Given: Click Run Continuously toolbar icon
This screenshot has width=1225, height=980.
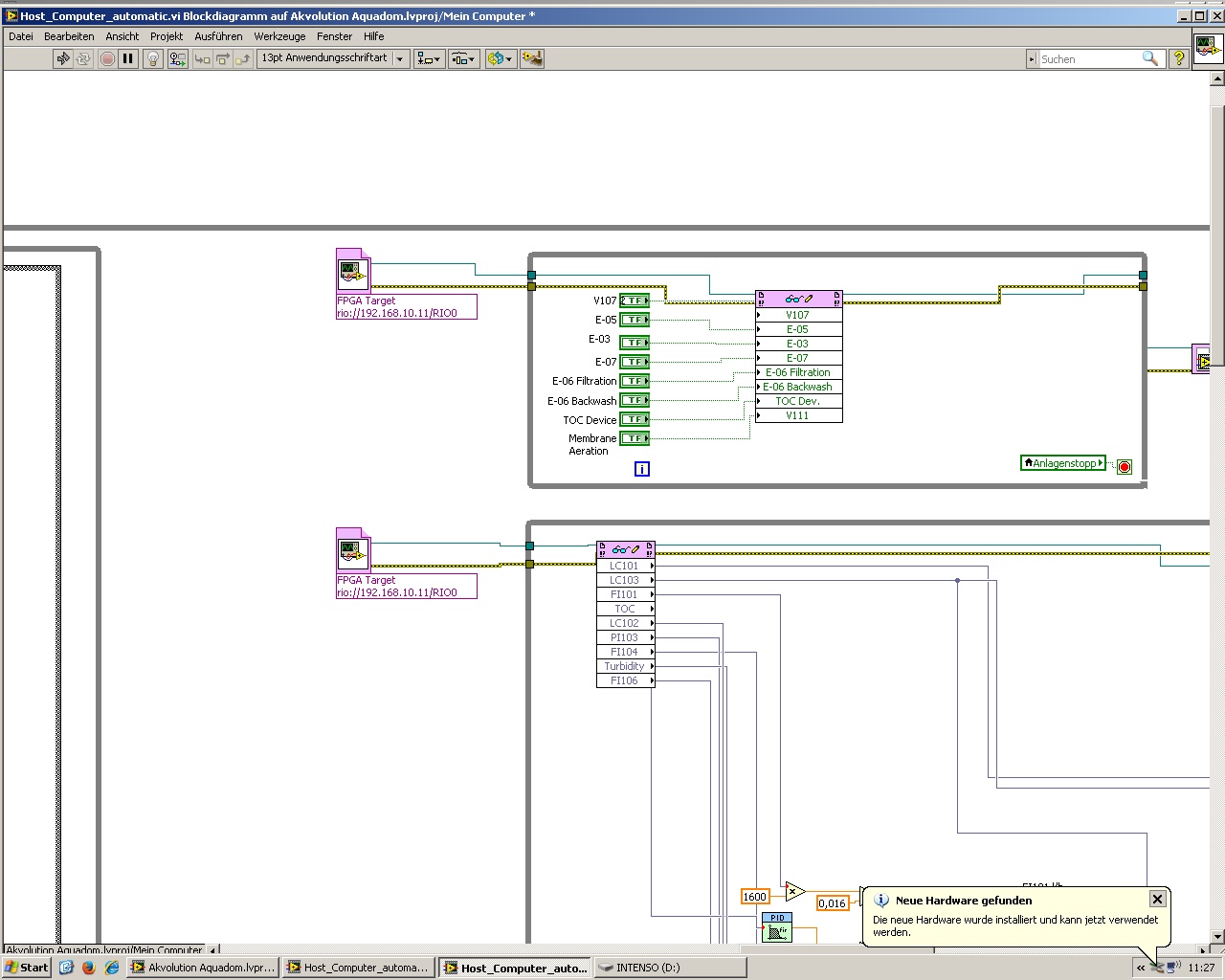Looking at the screenshot, I should pyautogui.click(x=83, y=58).
